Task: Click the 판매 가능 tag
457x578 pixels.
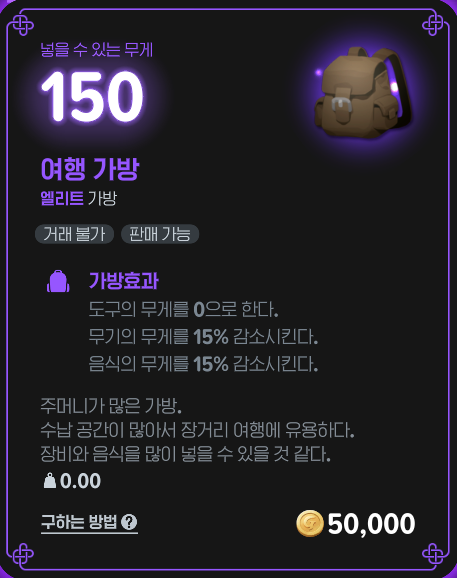Action: click(160, 234)
